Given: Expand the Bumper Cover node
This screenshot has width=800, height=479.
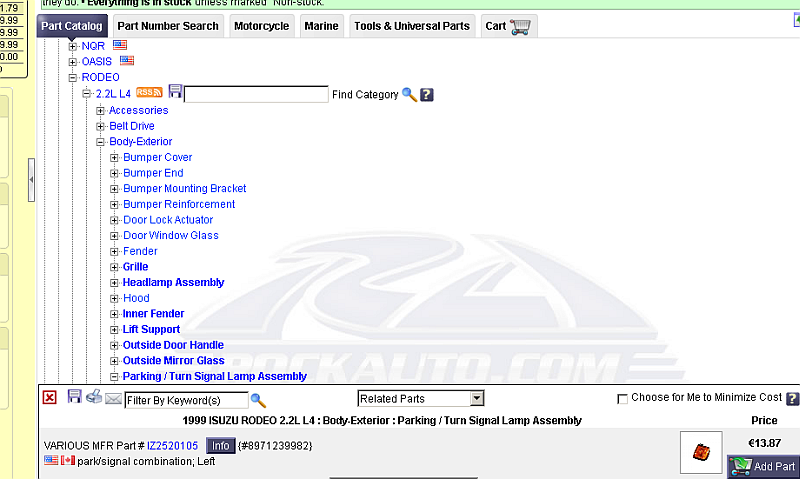Looking at the screenshot, I should pos(114,158).
